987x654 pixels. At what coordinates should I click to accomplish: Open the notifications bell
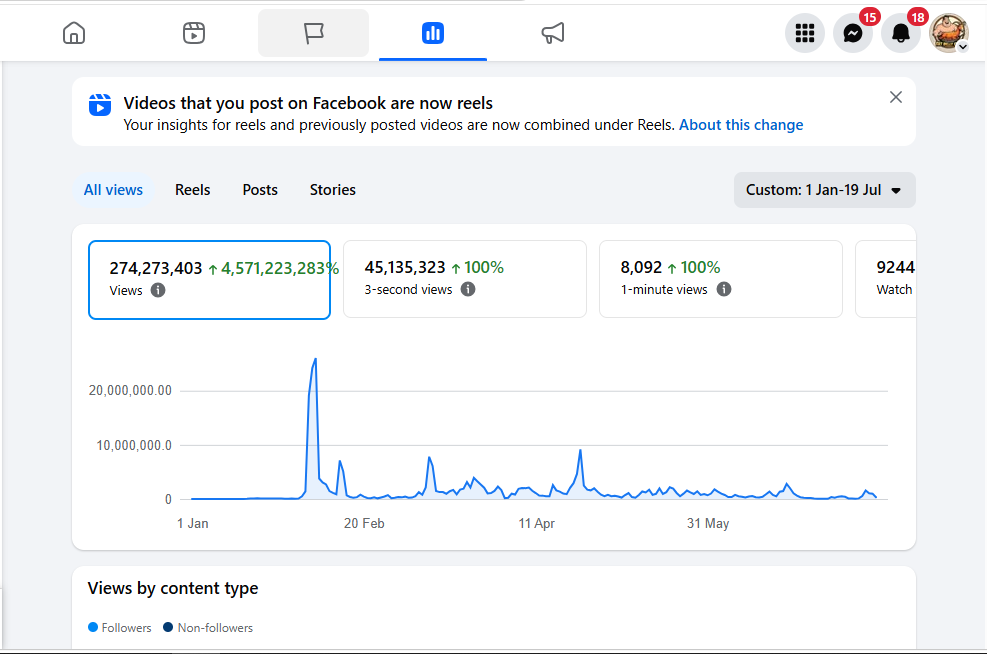[901, 33]
